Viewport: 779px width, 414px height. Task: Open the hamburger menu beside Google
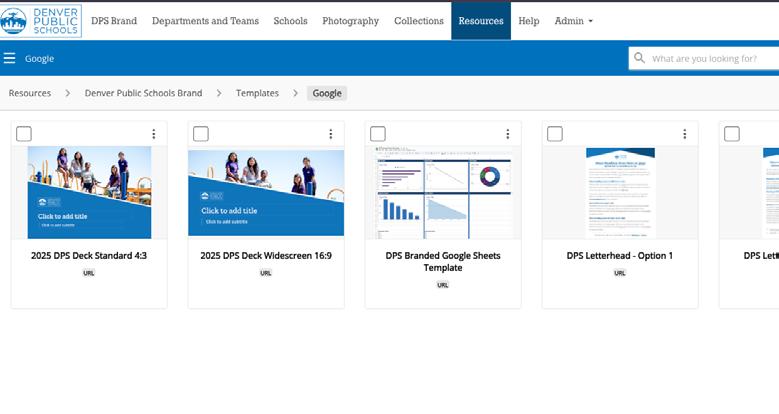pyautogui.click(x=9, y=58)
